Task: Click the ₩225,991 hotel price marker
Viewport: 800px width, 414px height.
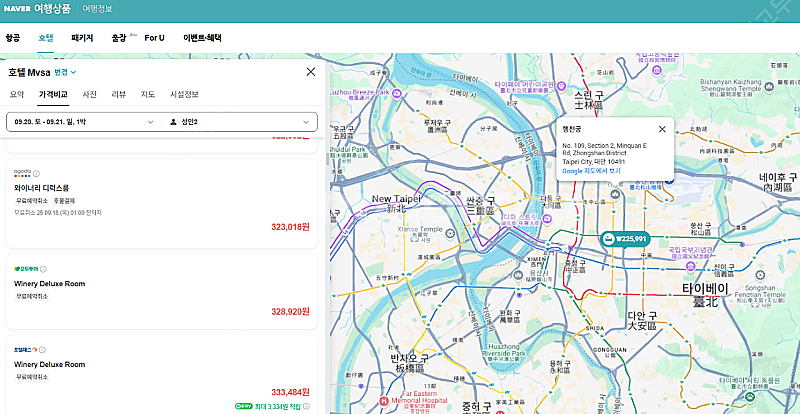Action: point(625,238)
